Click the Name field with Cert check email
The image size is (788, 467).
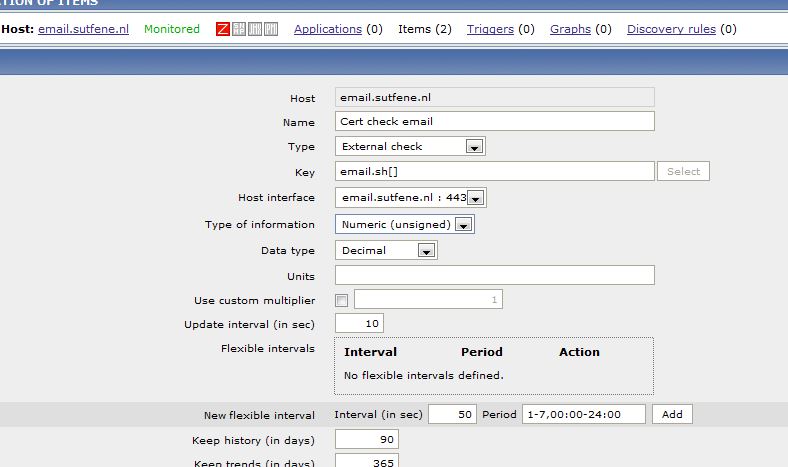[x=495, y=121]
